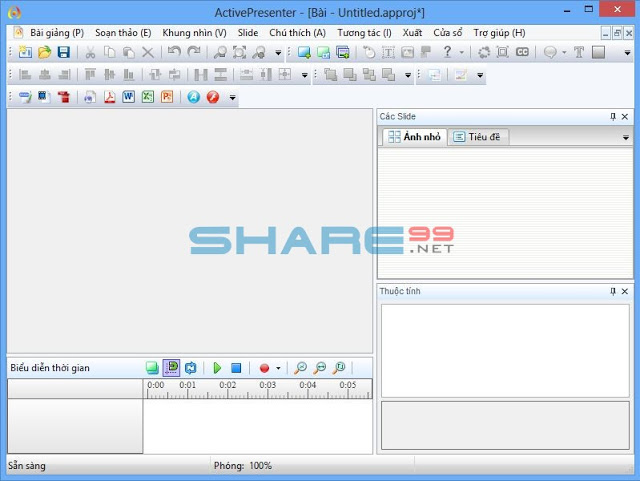
Task: Click the Copy icon
Action: click(x=109, y=52)
